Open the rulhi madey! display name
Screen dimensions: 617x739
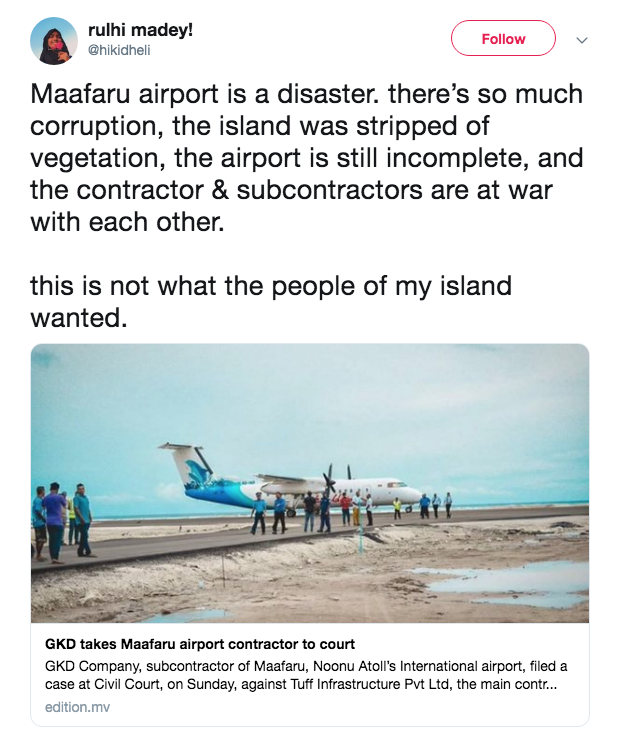140,30
